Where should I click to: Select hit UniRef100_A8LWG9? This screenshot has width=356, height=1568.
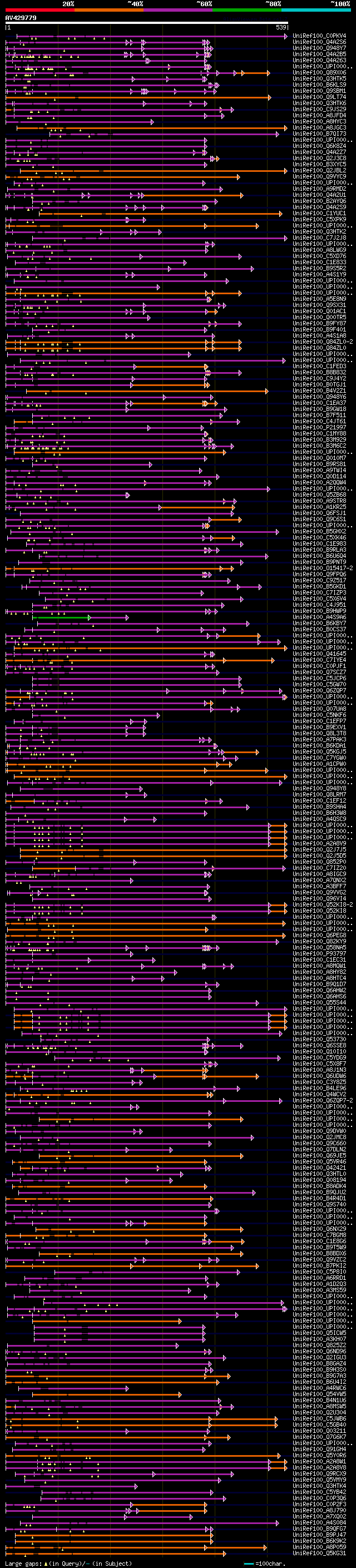click(x=319, y=250)
